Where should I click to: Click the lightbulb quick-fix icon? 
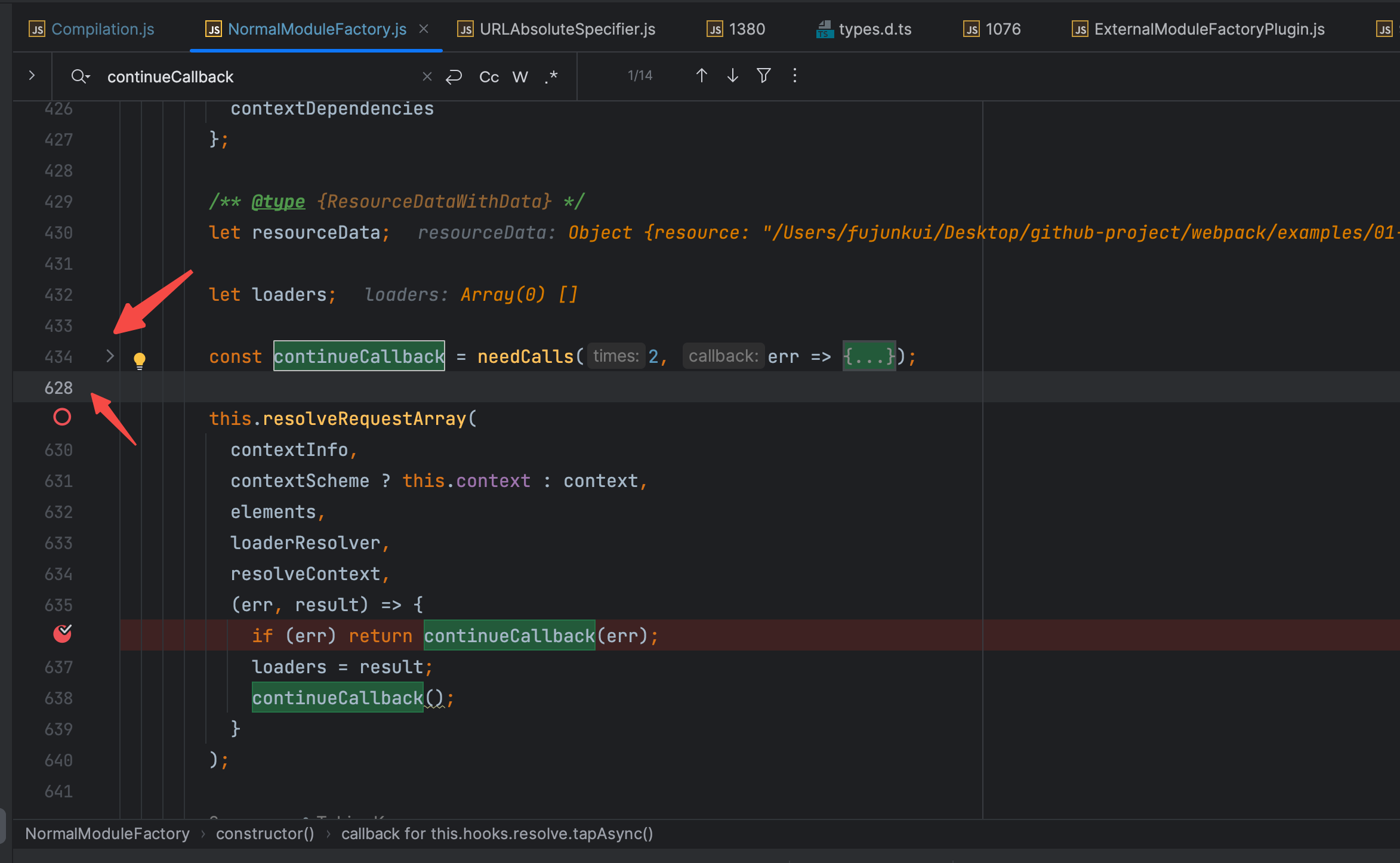pyautogui.click(x=139, y=360)
